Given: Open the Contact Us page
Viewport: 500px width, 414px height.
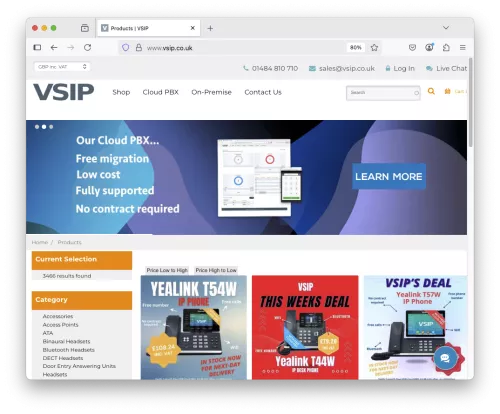Looking at the screenshot, I should pyautogui.click(x=263, y=92).
